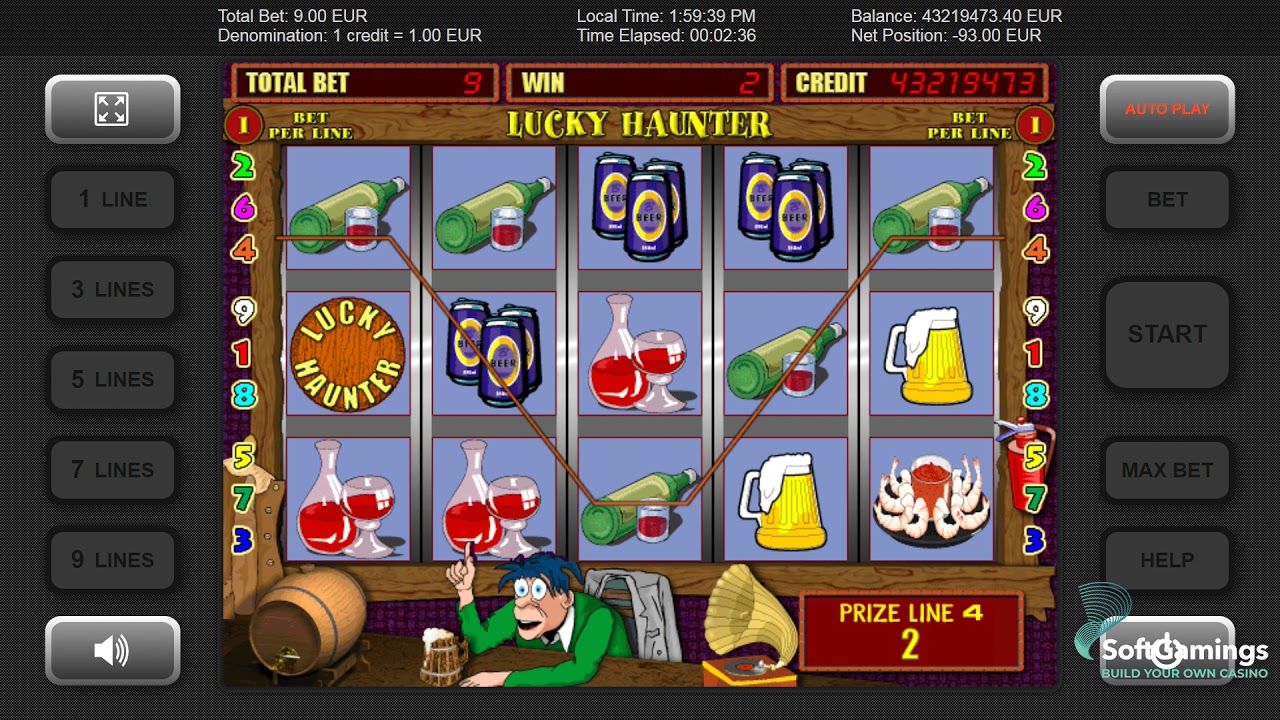This screenshot has height=720, width=1280.
Task: Pick the 5 LINES option
Action: pos(113,379)
